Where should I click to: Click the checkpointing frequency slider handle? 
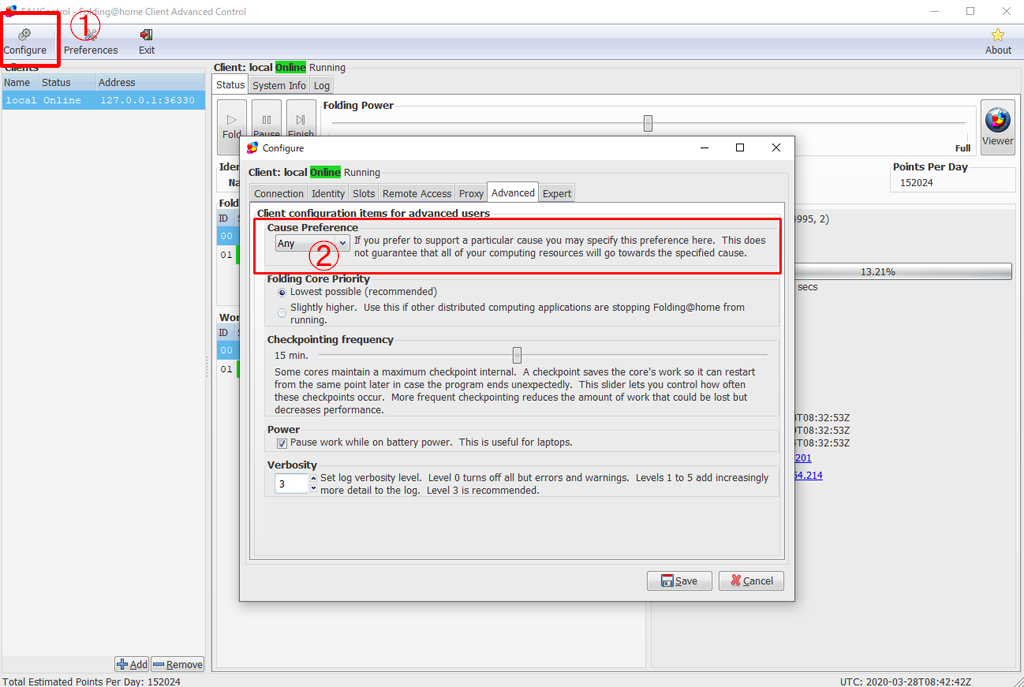(517, 355)
